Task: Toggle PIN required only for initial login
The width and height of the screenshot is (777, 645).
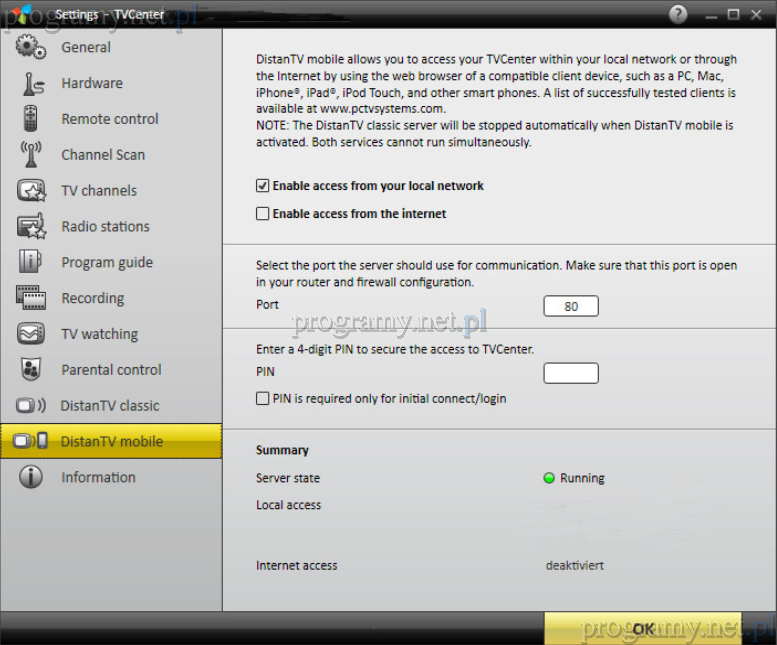Action: tap(263, 398)
